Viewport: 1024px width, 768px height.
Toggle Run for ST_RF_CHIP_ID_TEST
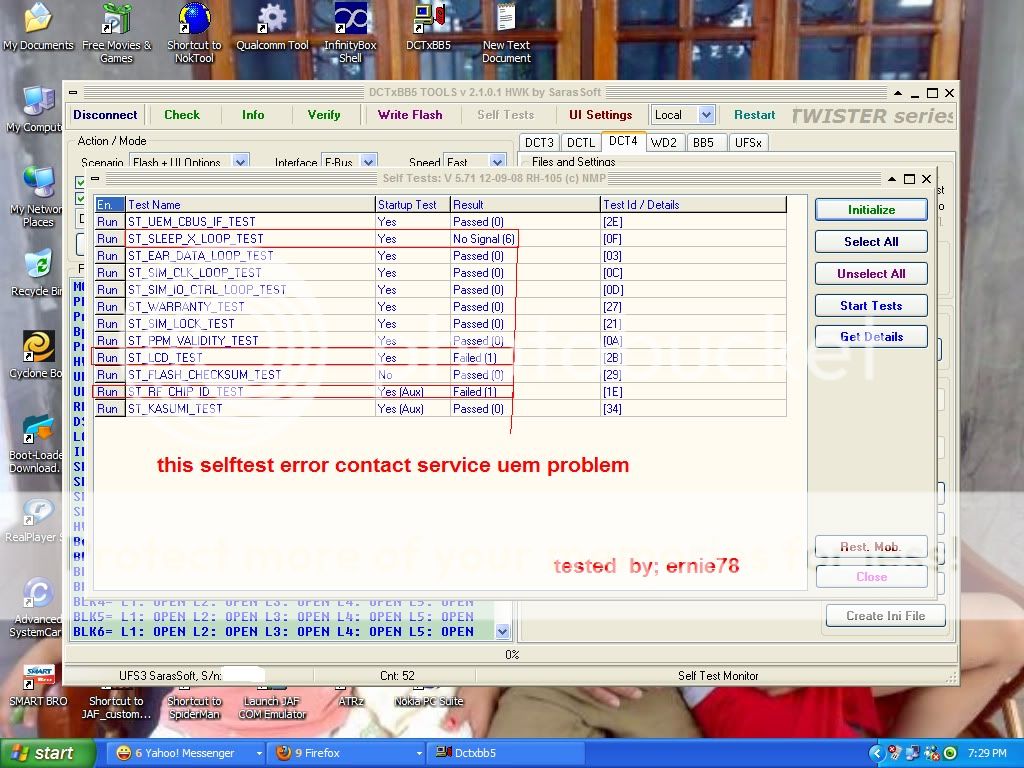coord(108,392)
